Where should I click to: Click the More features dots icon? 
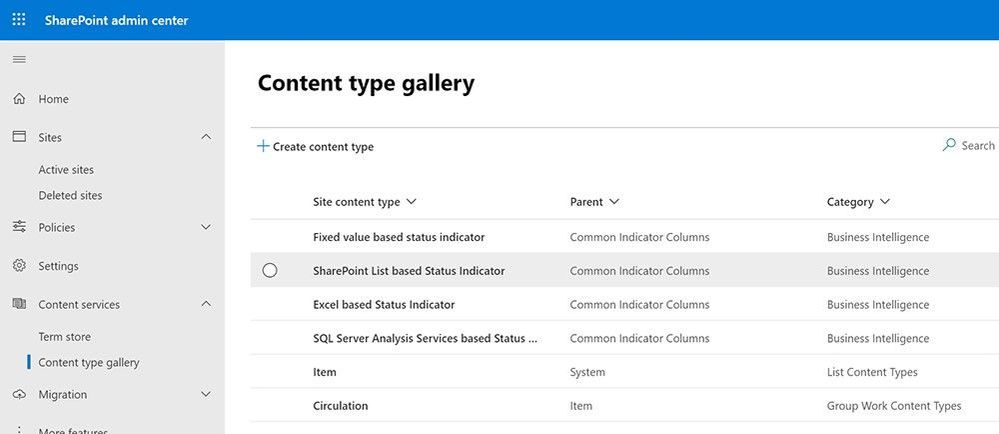pos(19,430)
